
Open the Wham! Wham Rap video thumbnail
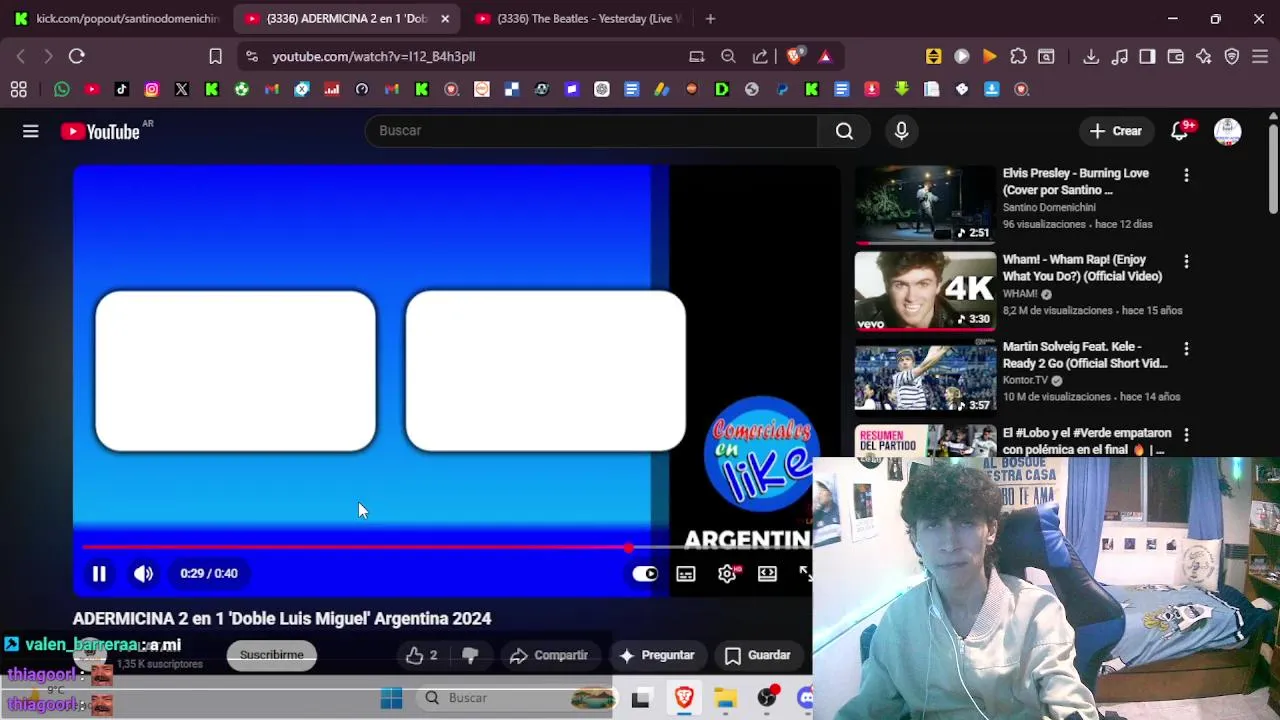[925, 291]
